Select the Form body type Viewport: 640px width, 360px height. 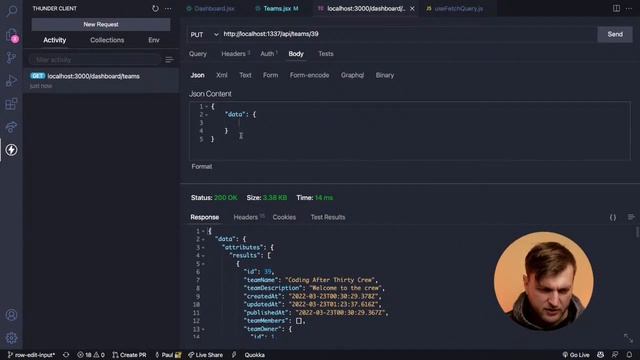click(x=270, y=75)
